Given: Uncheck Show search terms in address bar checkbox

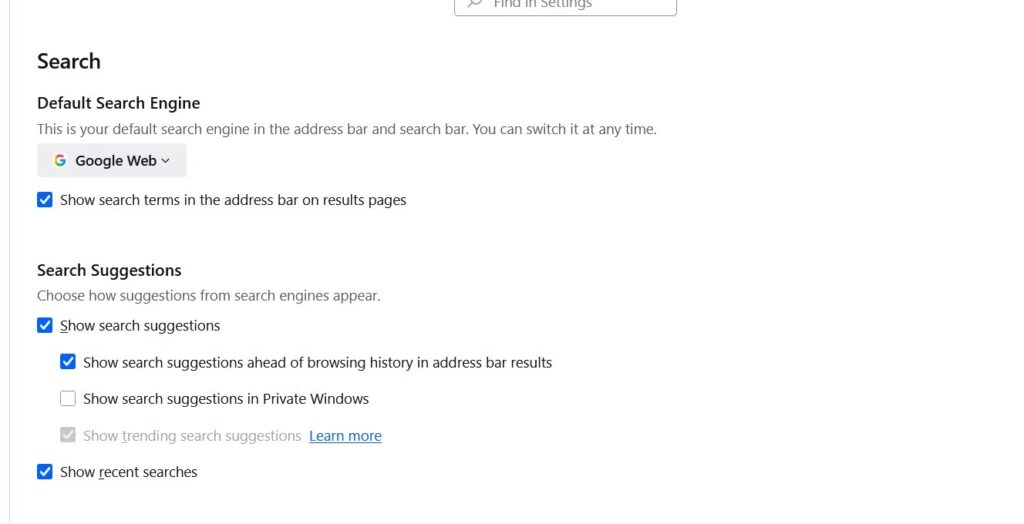Looking at the screenshot, I should click(45, 200).
